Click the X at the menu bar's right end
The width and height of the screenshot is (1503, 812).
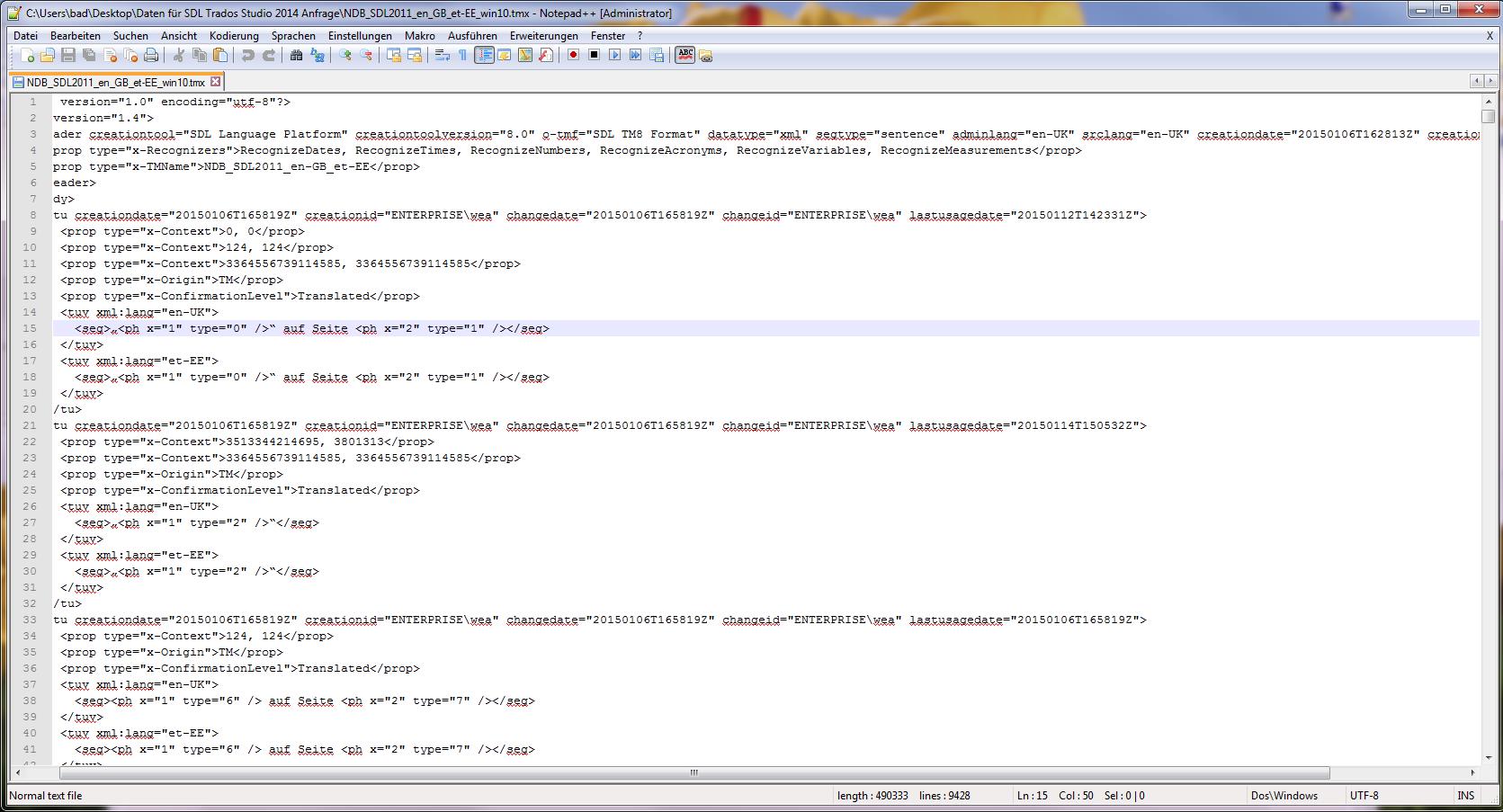click(x=1490, y=36)
